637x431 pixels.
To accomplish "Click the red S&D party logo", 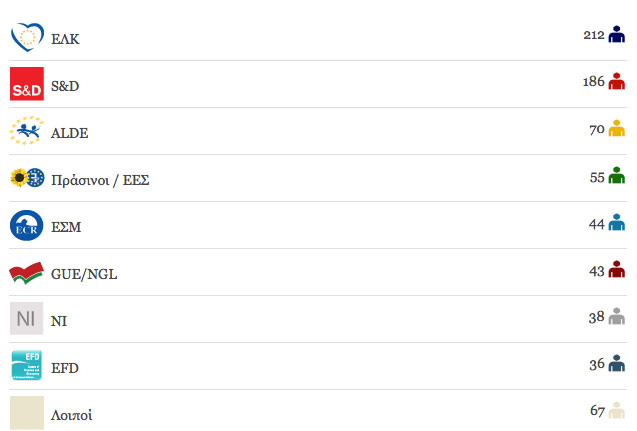I will coord(27,84).
